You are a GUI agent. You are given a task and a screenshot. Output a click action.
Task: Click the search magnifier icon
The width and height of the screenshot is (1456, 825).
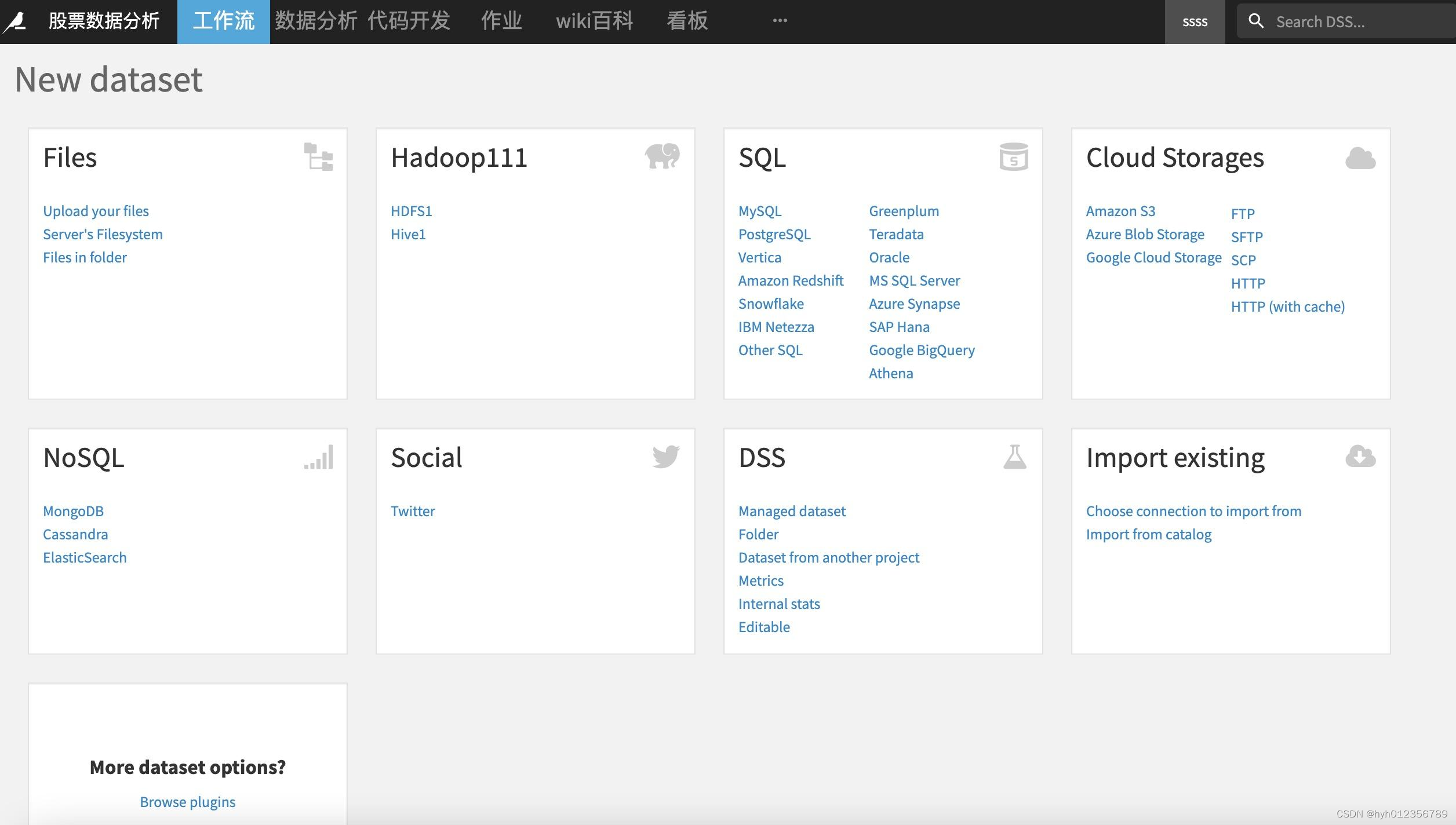1255,21
